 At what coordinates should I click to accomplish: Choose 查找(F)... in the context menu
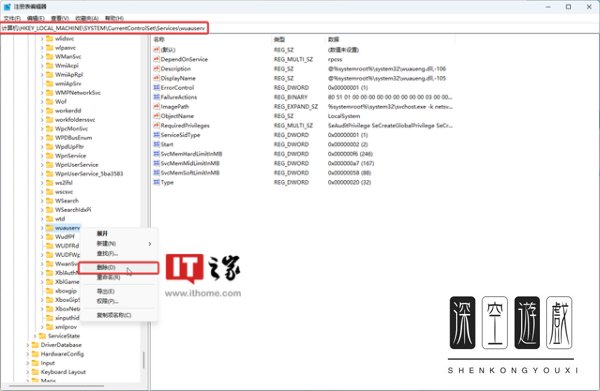(119, 253)
